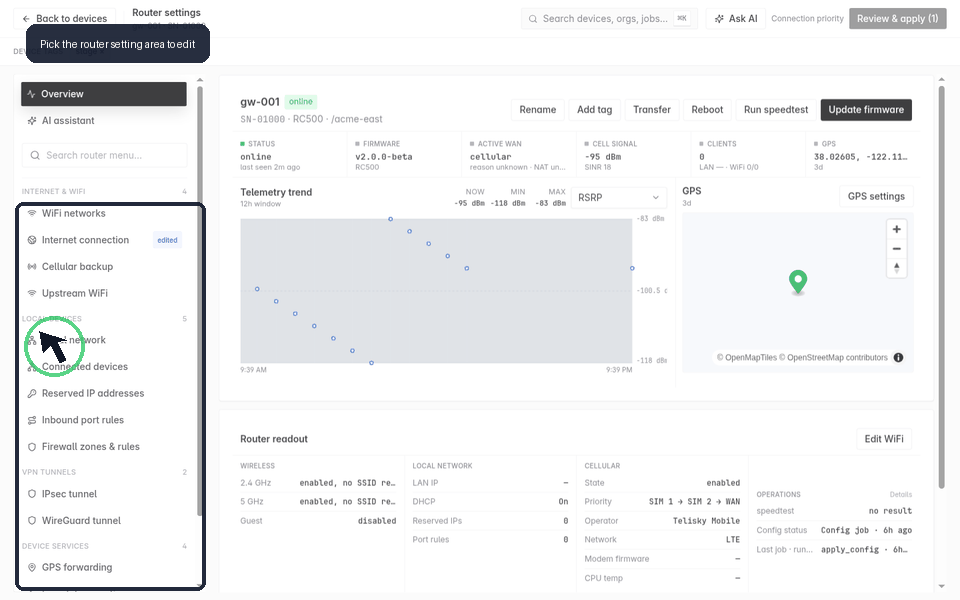Click the map zoom in plus icon
Viewport: 960px width, 600px height.
896,229
